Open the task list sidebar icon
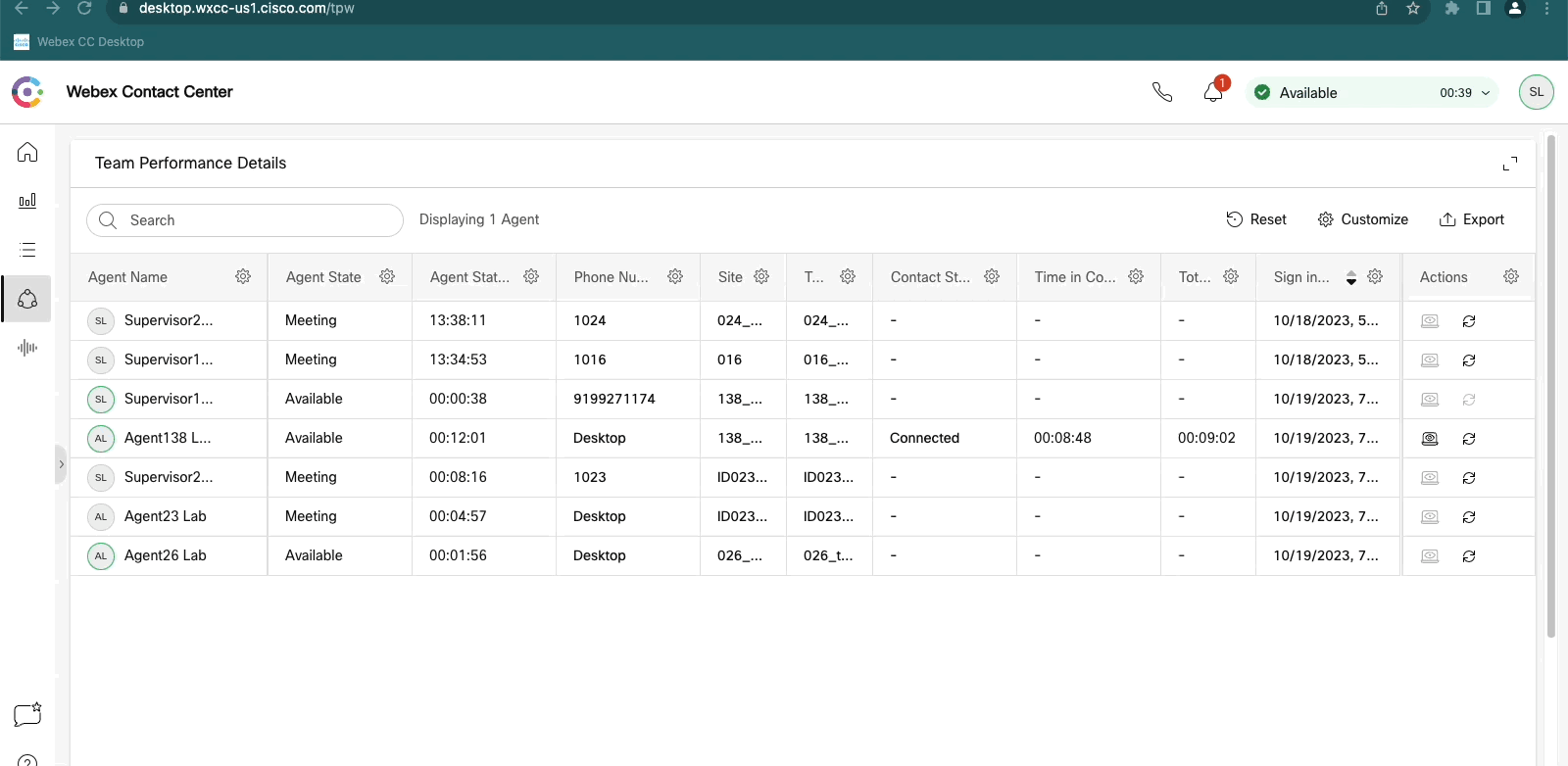The image size is (1568, 766). (x=27, y=250)
